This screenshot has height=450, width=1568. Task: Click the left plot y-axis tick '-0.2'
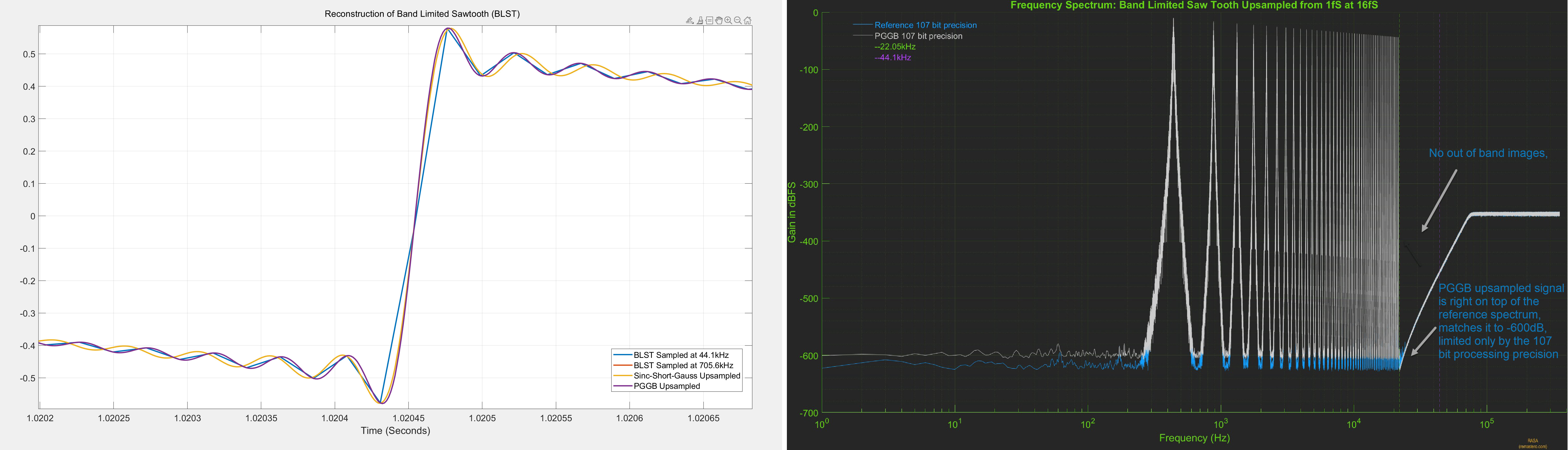coord(27,281)
